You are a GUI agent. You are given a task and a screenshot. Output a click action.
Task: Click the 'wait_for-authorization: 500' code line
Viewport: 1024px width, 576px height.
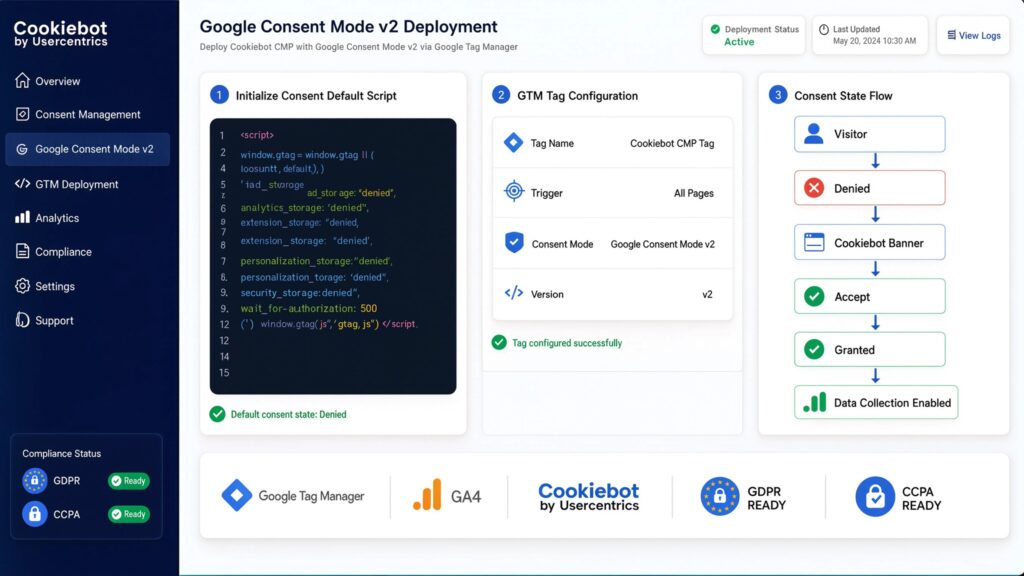tap(308, 308)
